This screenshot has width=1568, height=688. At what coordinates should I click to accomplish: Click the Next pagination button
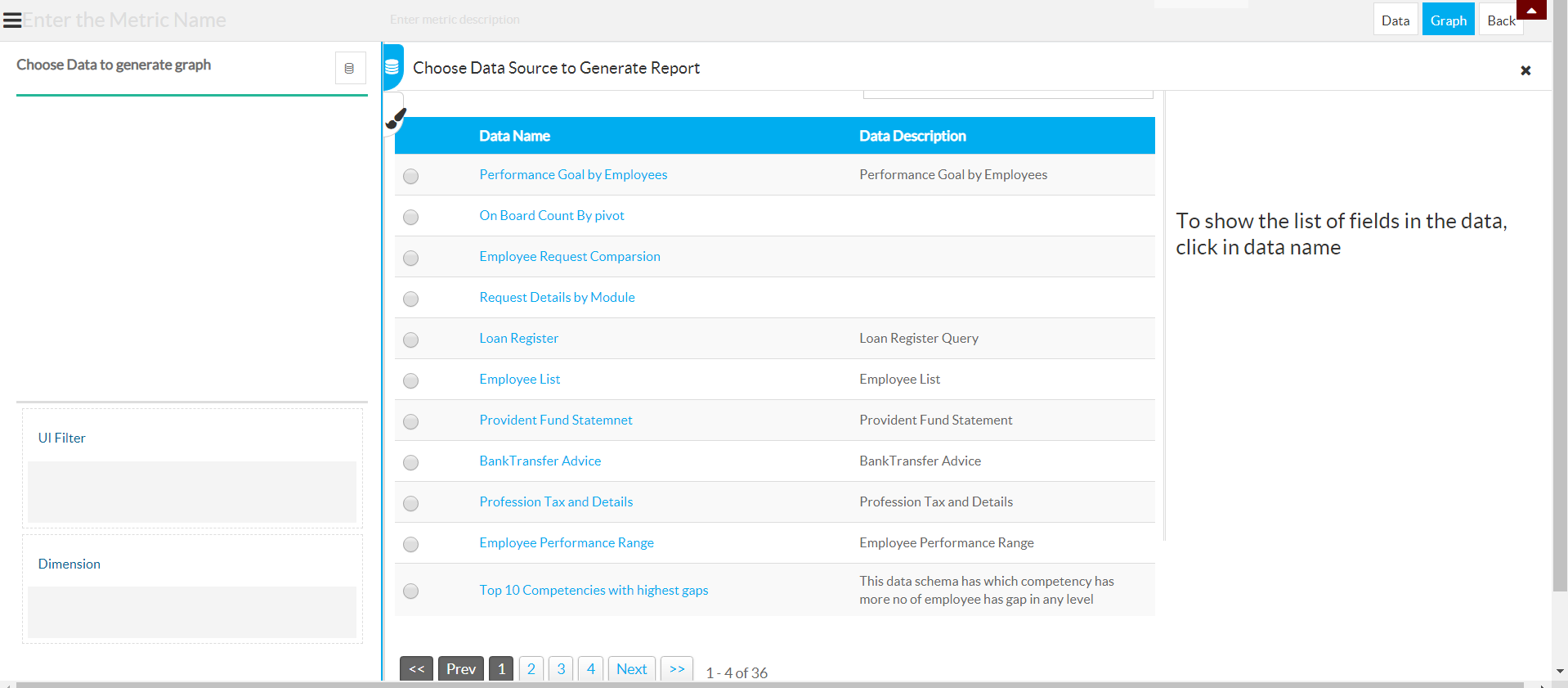click(x=632, y=668)
